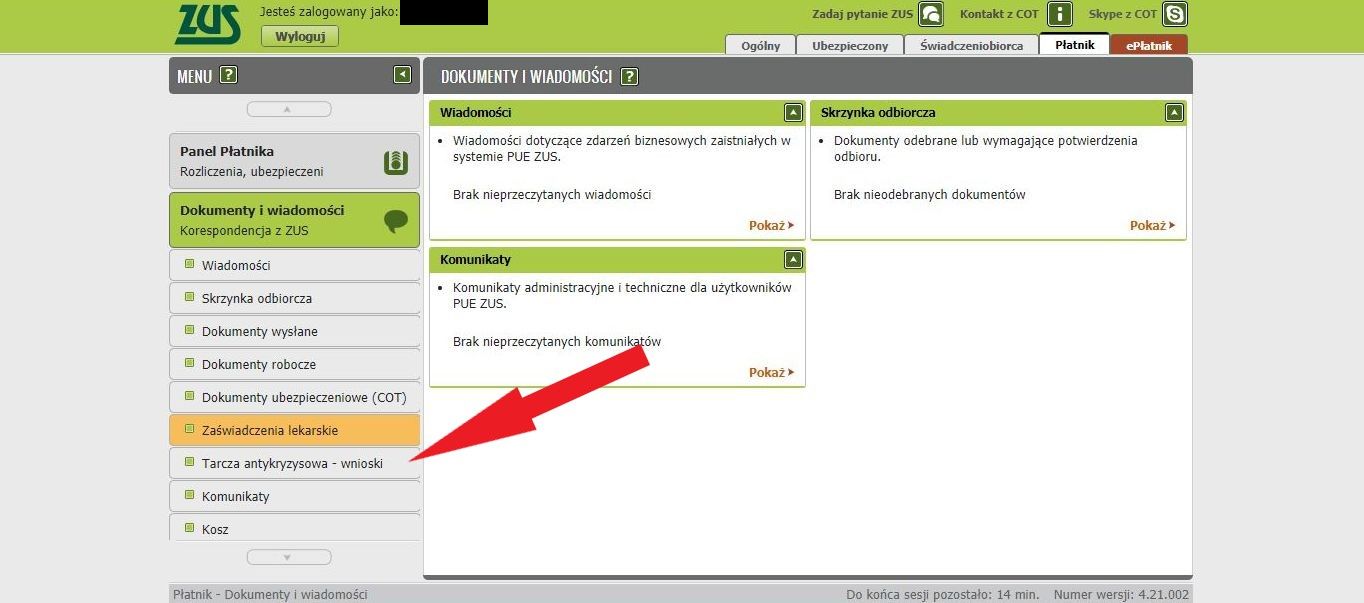1364x603 pixels.
Task: Collapse the left MENU sidebar
Action: (x=403, y=74)
